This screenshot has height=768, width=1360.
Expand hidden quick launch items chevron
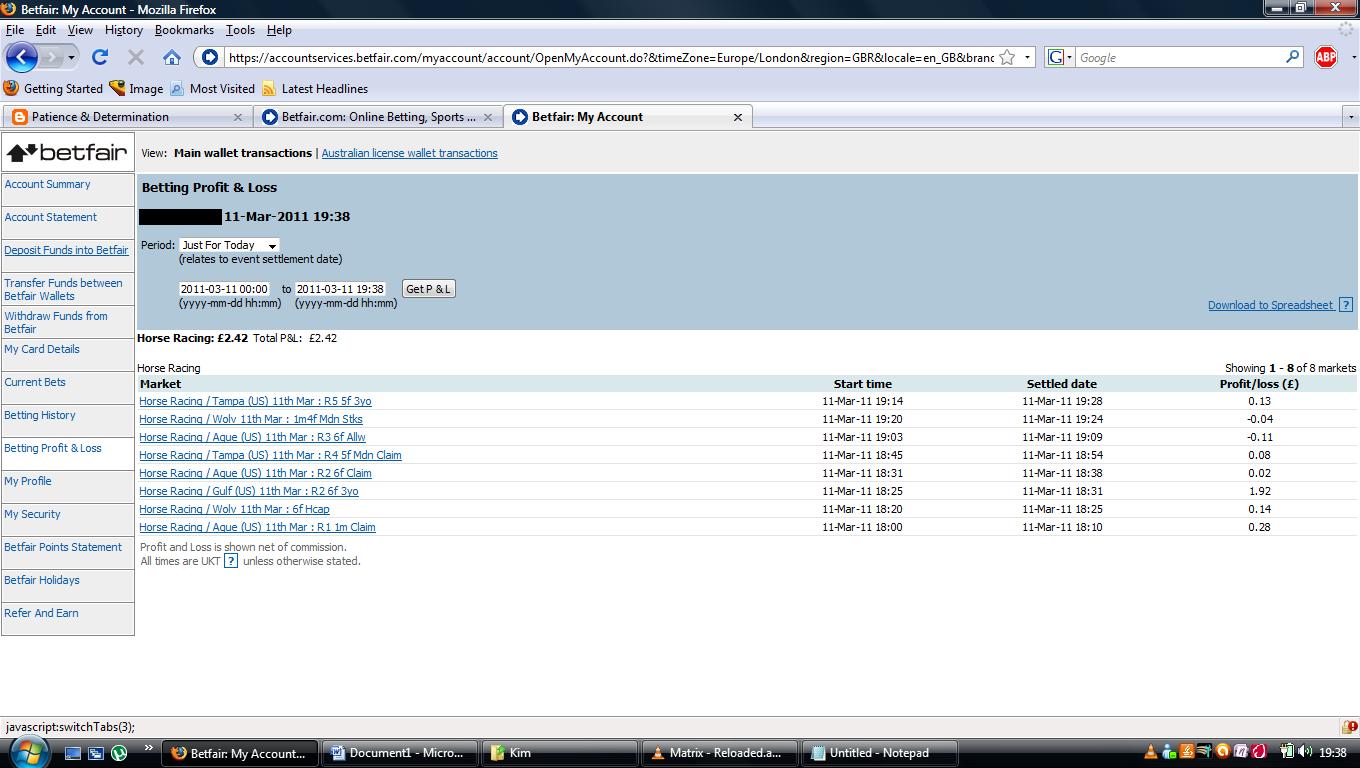tap(149, 748)
